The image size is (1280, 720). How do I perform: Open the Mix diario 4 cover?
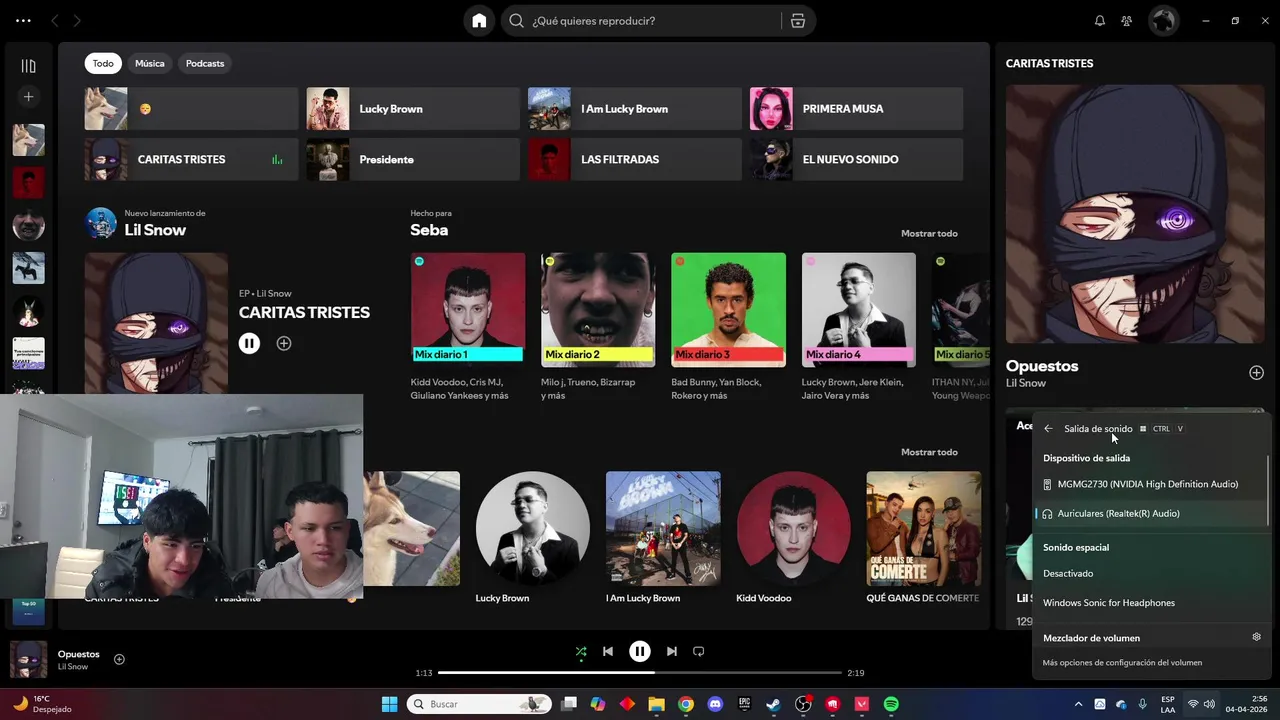(859, 310)
